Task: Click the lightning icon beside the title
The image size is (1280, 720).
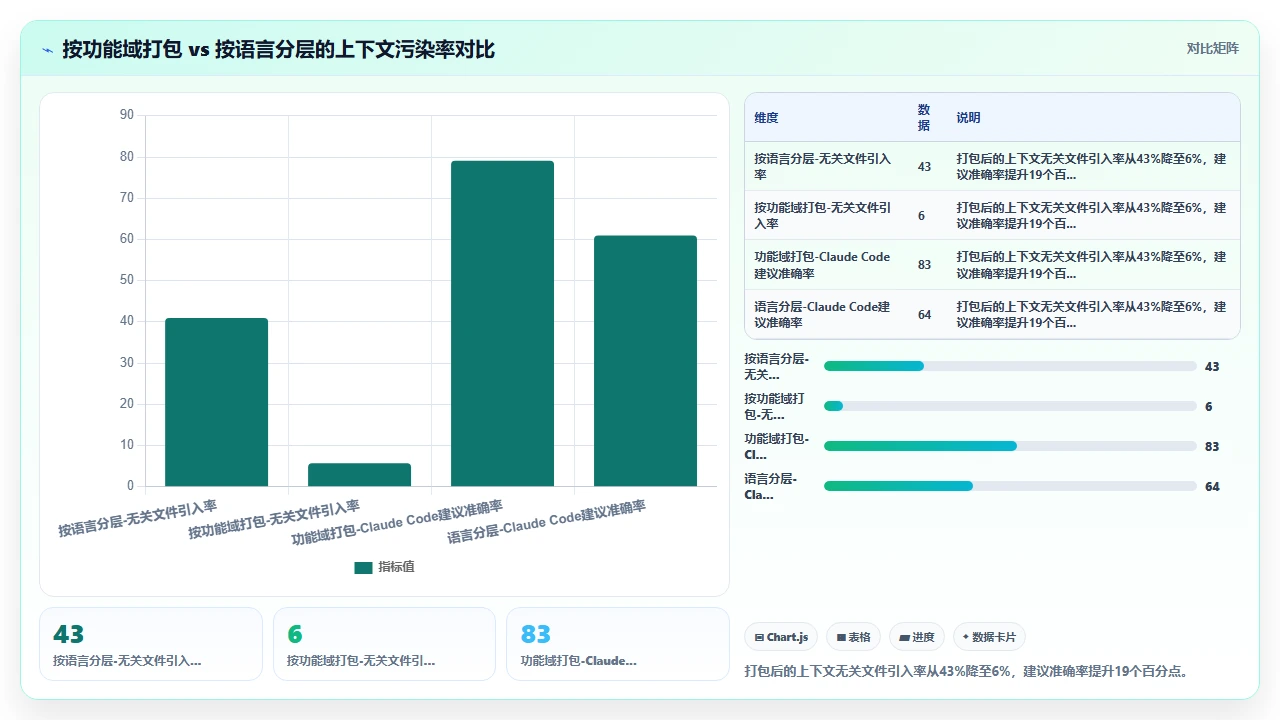Action: point(47,50)
